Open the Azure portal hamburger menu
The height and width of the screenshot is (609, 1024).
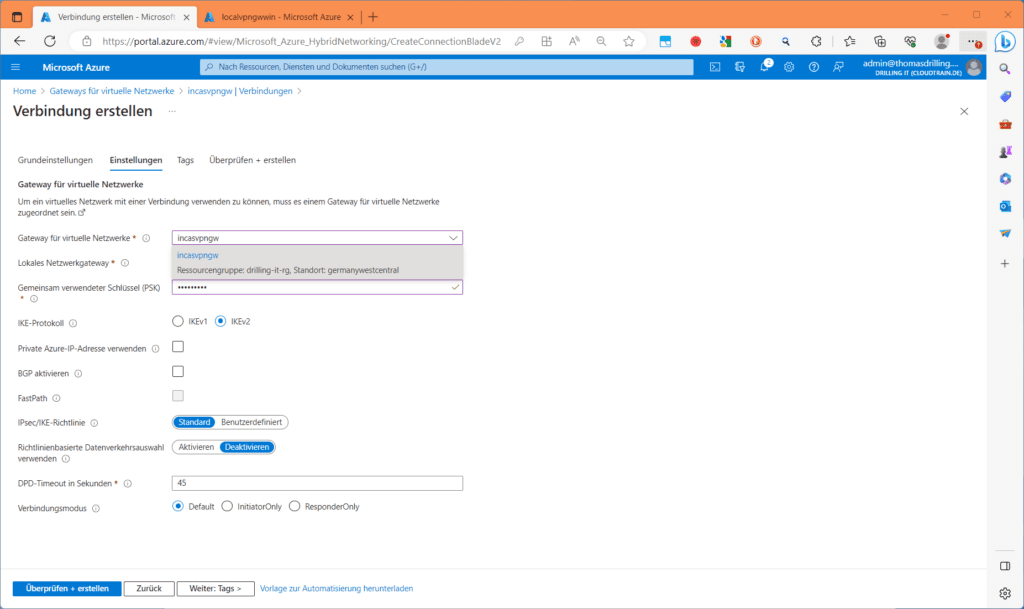pyautogui.click(x=16, y=67)
